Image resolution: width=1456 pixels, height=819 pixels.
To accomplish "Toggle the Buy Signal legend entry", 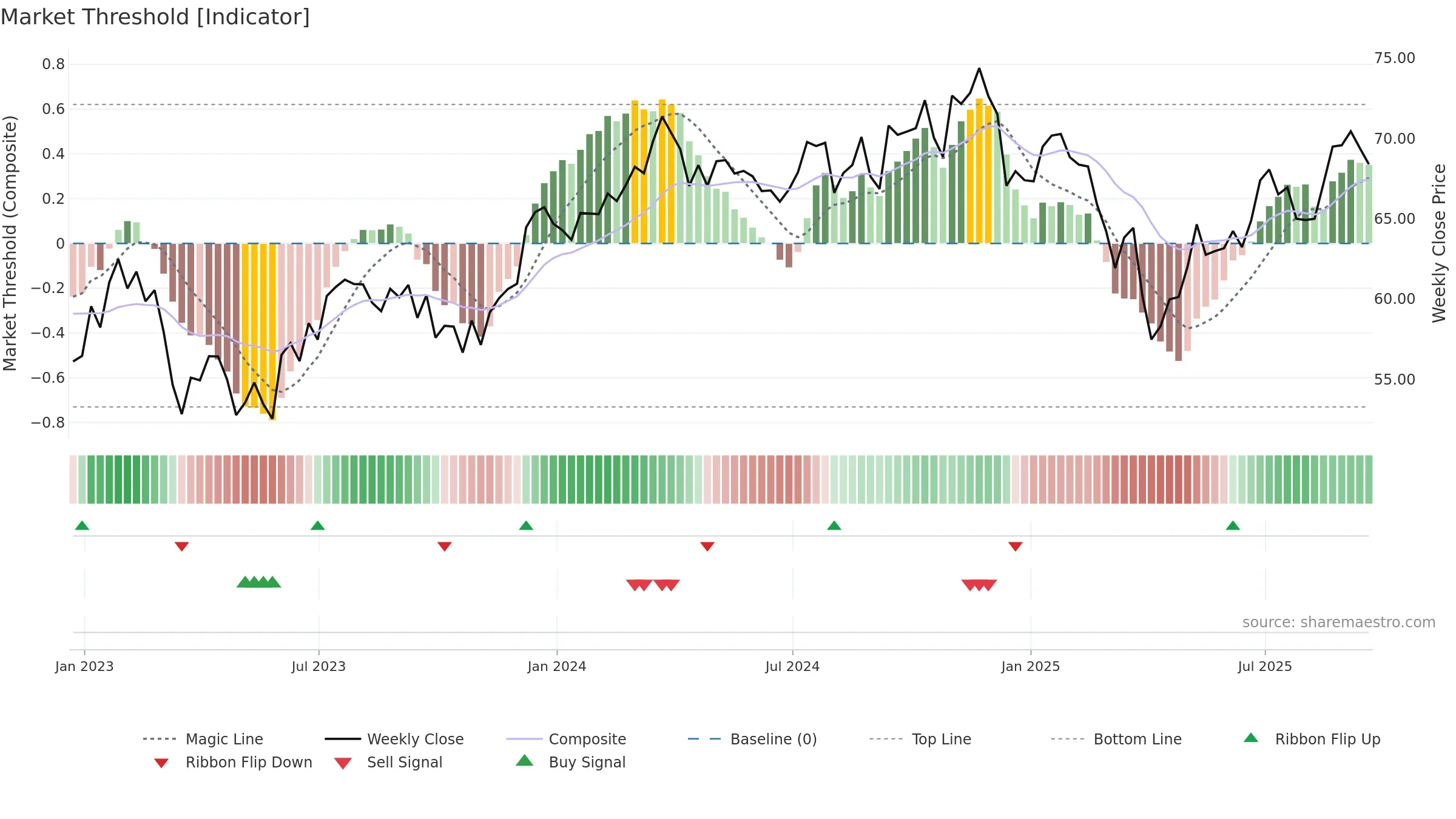I will pos(570,763).
